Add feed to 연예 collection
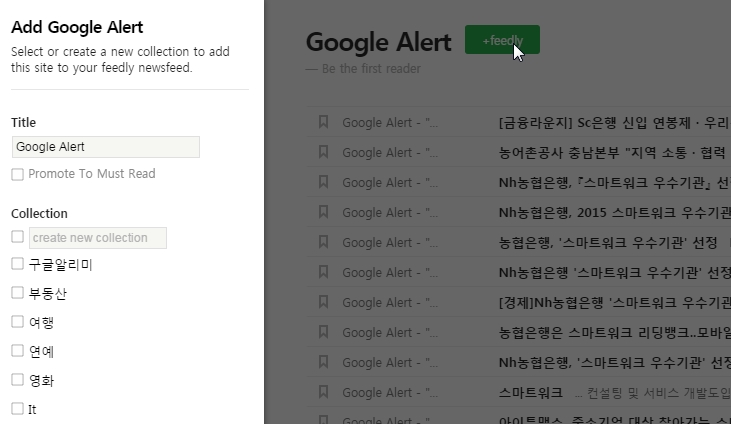Screen dimensions: 731x424 point(18,351)
